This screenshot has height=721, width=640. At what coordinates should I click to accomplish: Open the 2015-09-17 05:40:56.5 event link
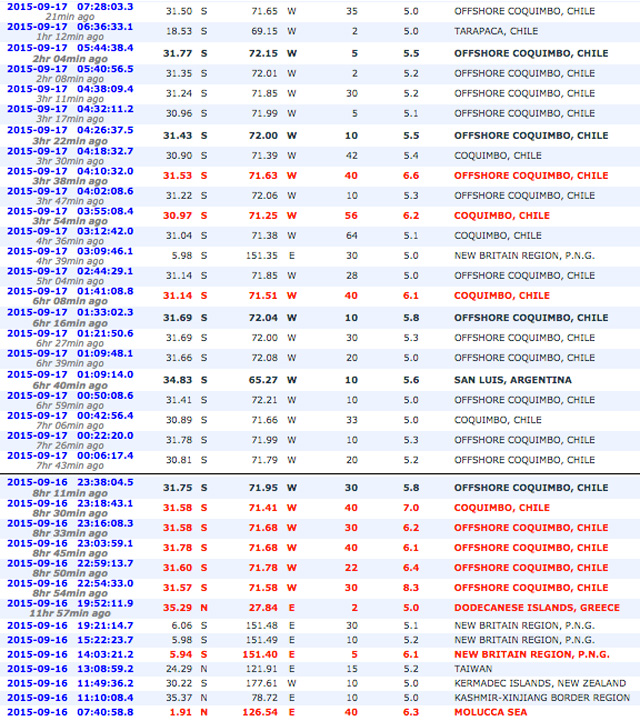click(70, 69)
